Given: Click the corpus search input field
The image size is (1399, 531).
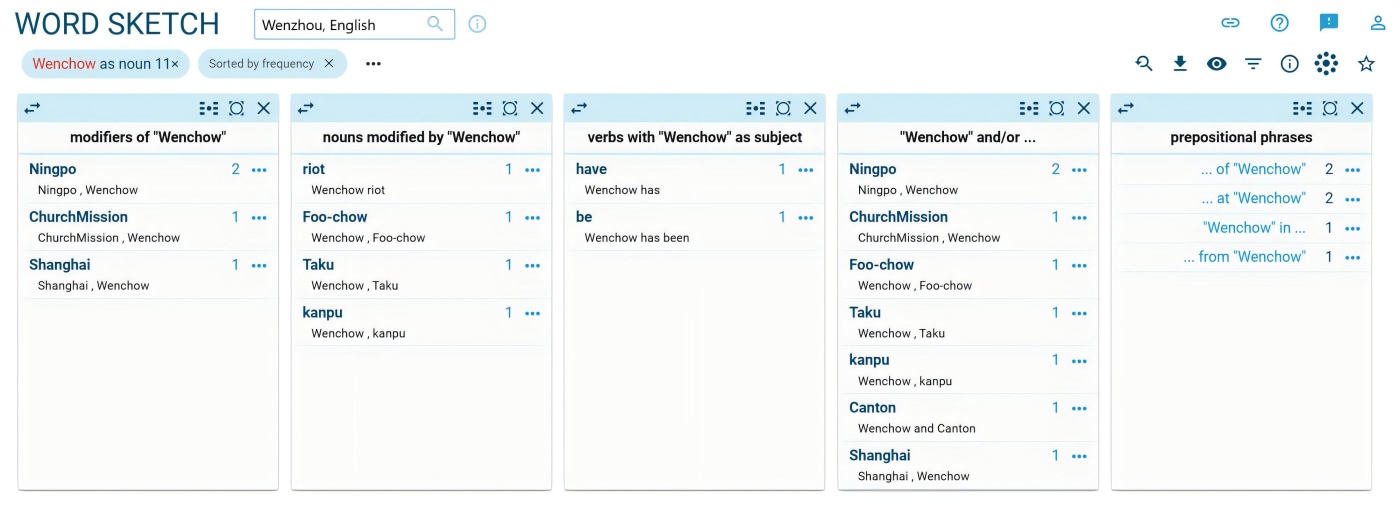Looking at the screenshot, I should tap(340, 25).
